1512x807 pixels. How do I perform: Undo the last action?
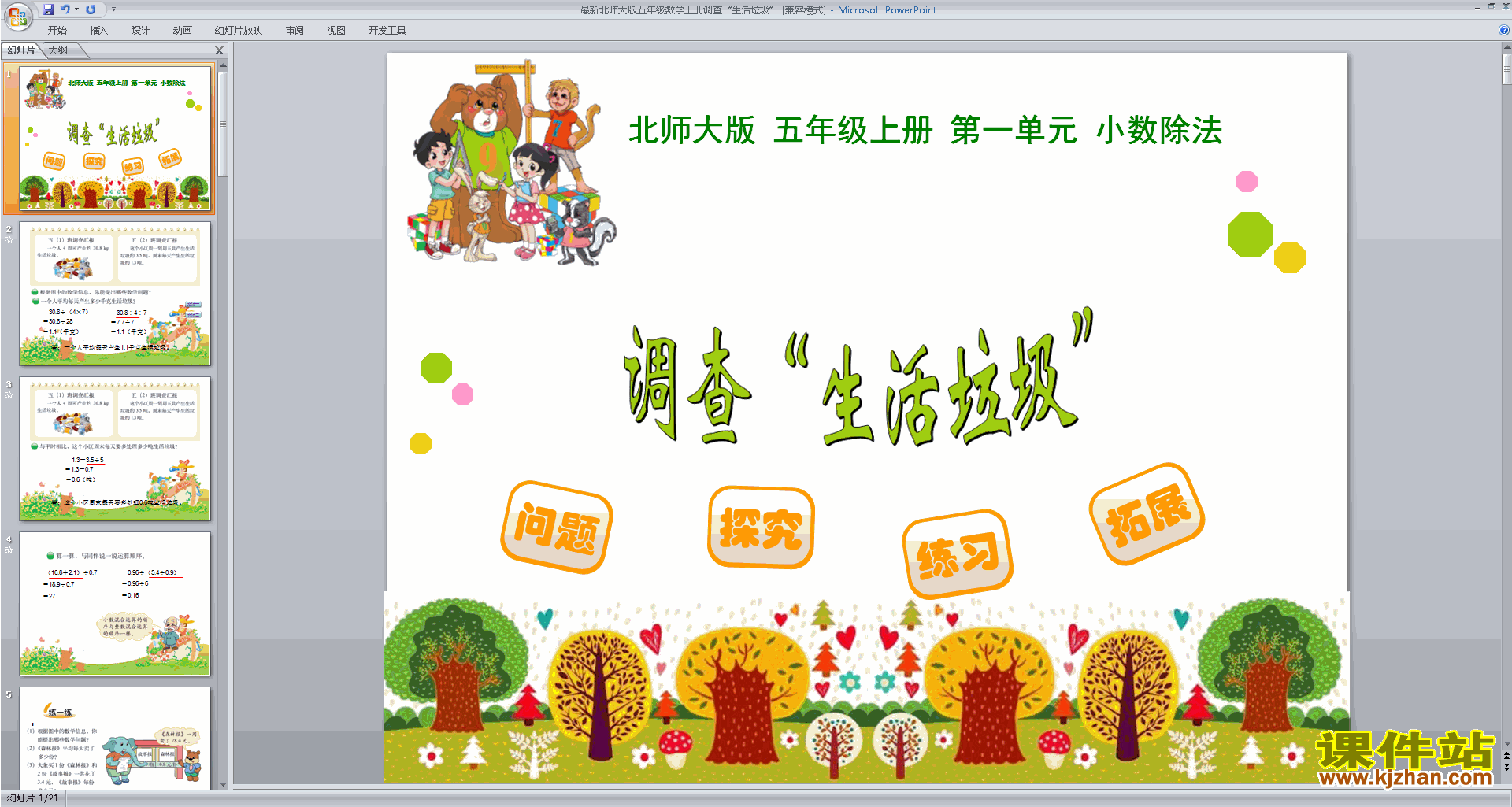coord(65,9)
